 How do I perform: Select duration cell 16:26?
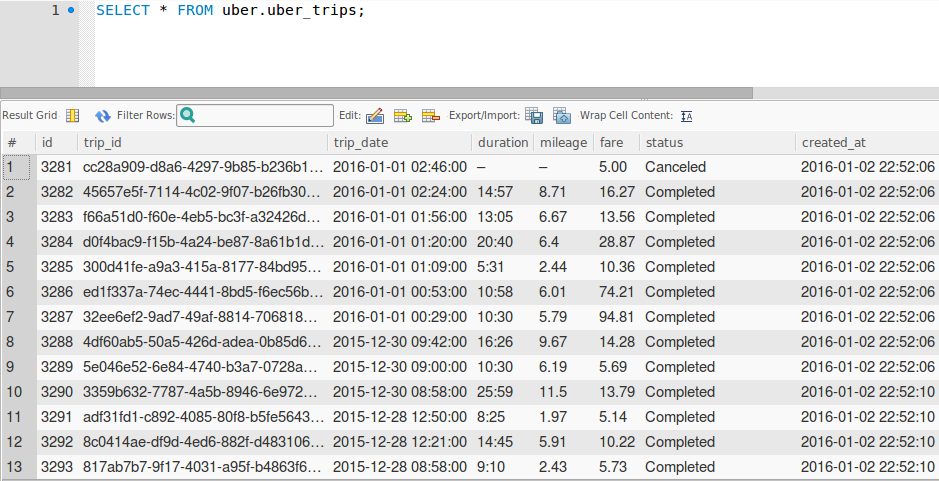[502, 342]
